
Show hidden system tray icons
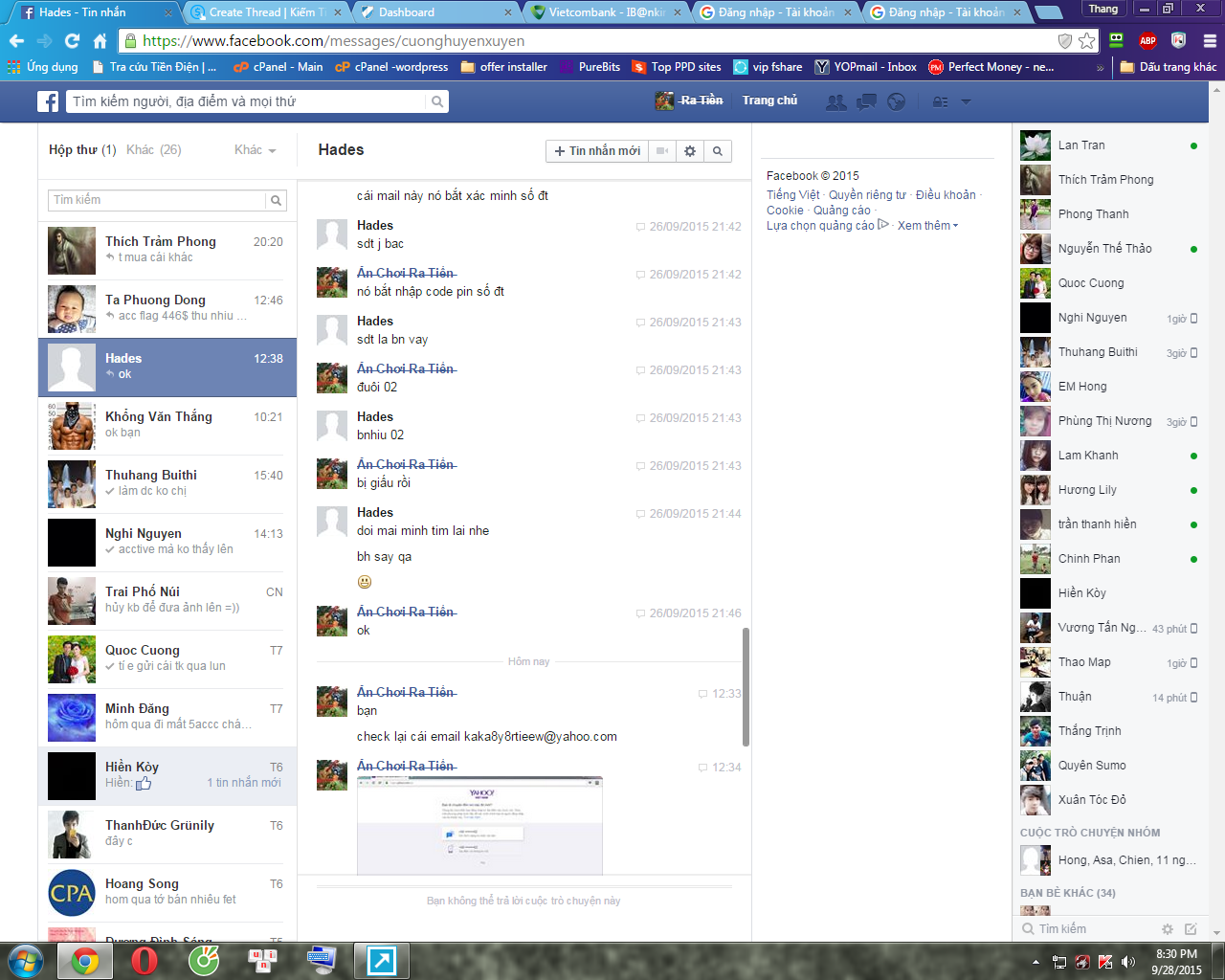1036,962
